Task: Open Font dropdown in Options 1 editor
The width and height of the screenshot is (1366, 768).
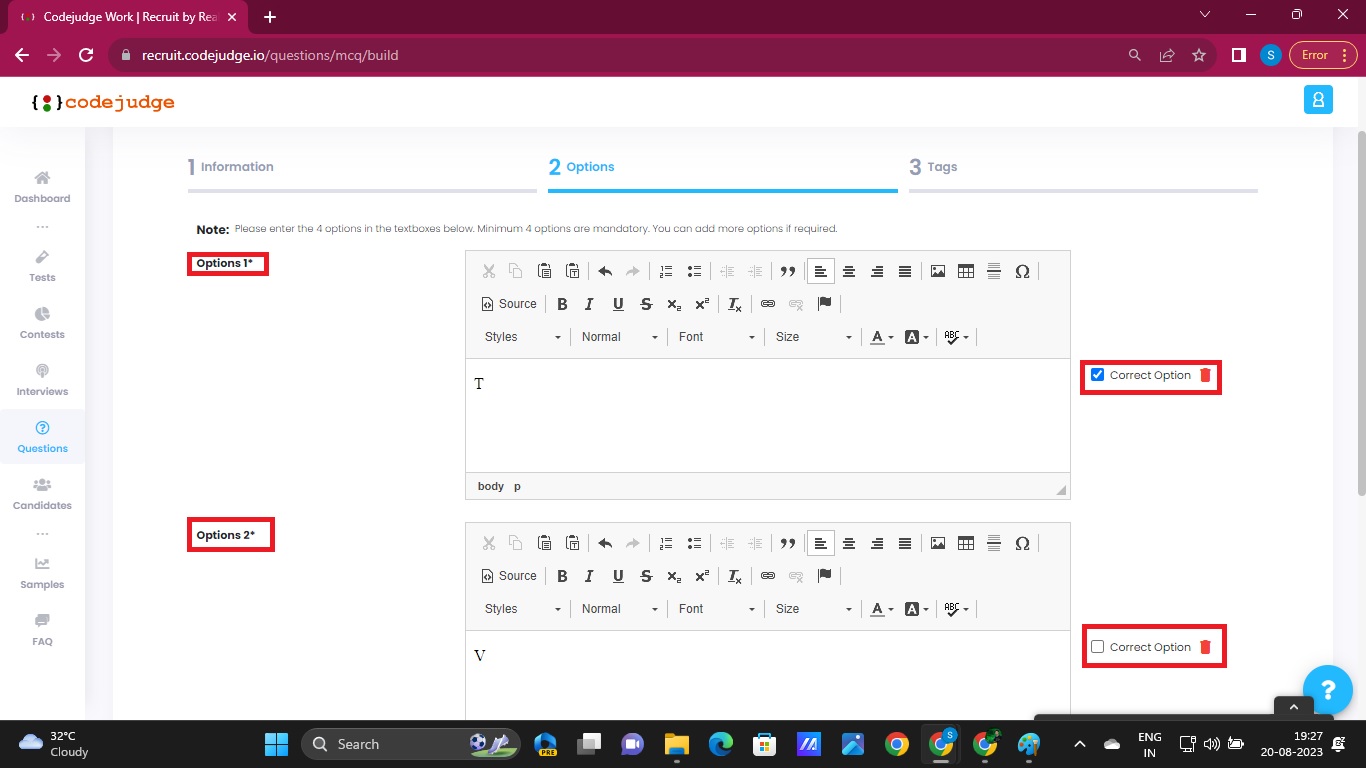Action: pyautogui.click(x=717, y=337)
